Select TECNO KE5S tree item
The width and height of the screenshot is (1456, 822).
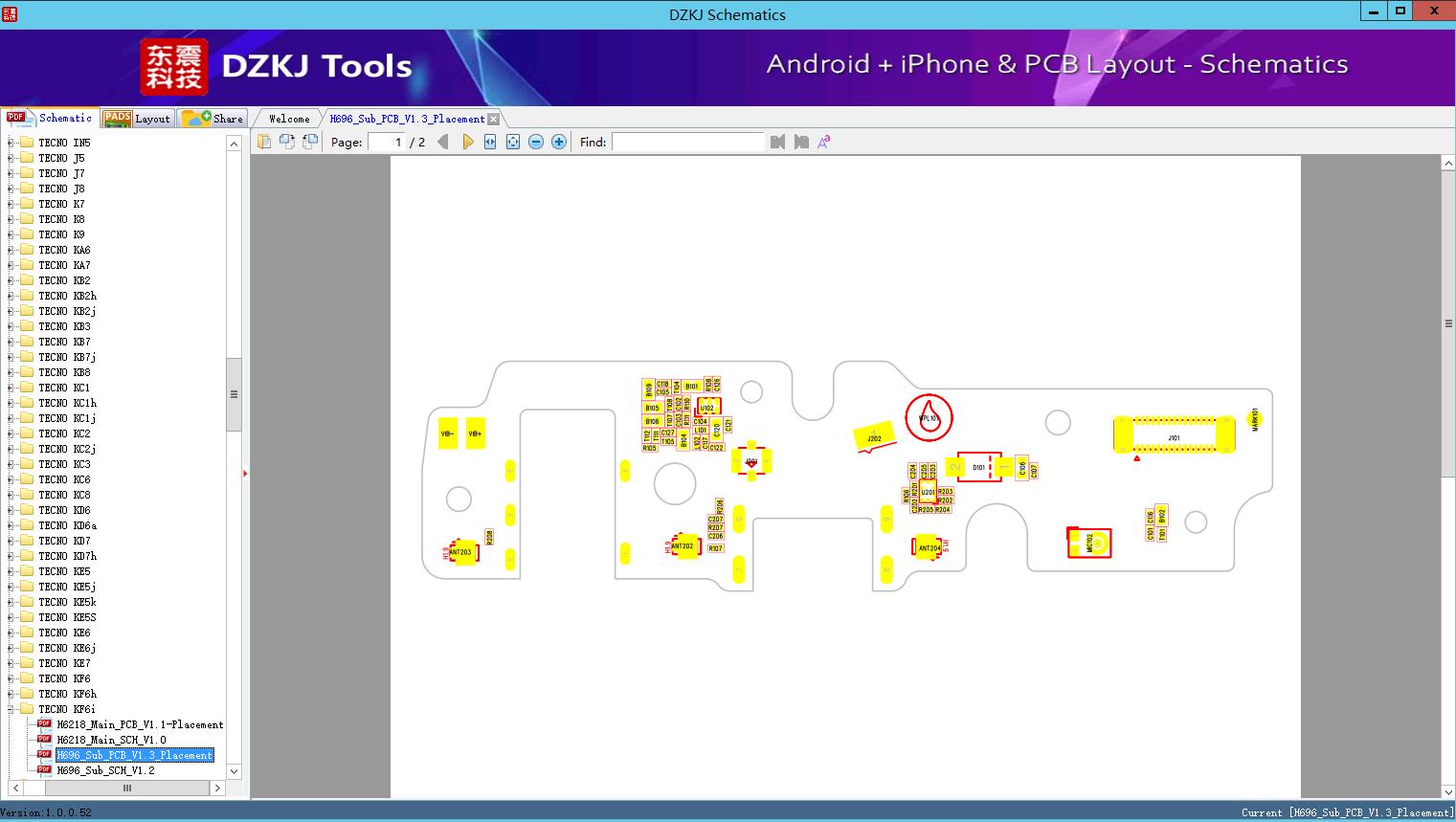67,617
